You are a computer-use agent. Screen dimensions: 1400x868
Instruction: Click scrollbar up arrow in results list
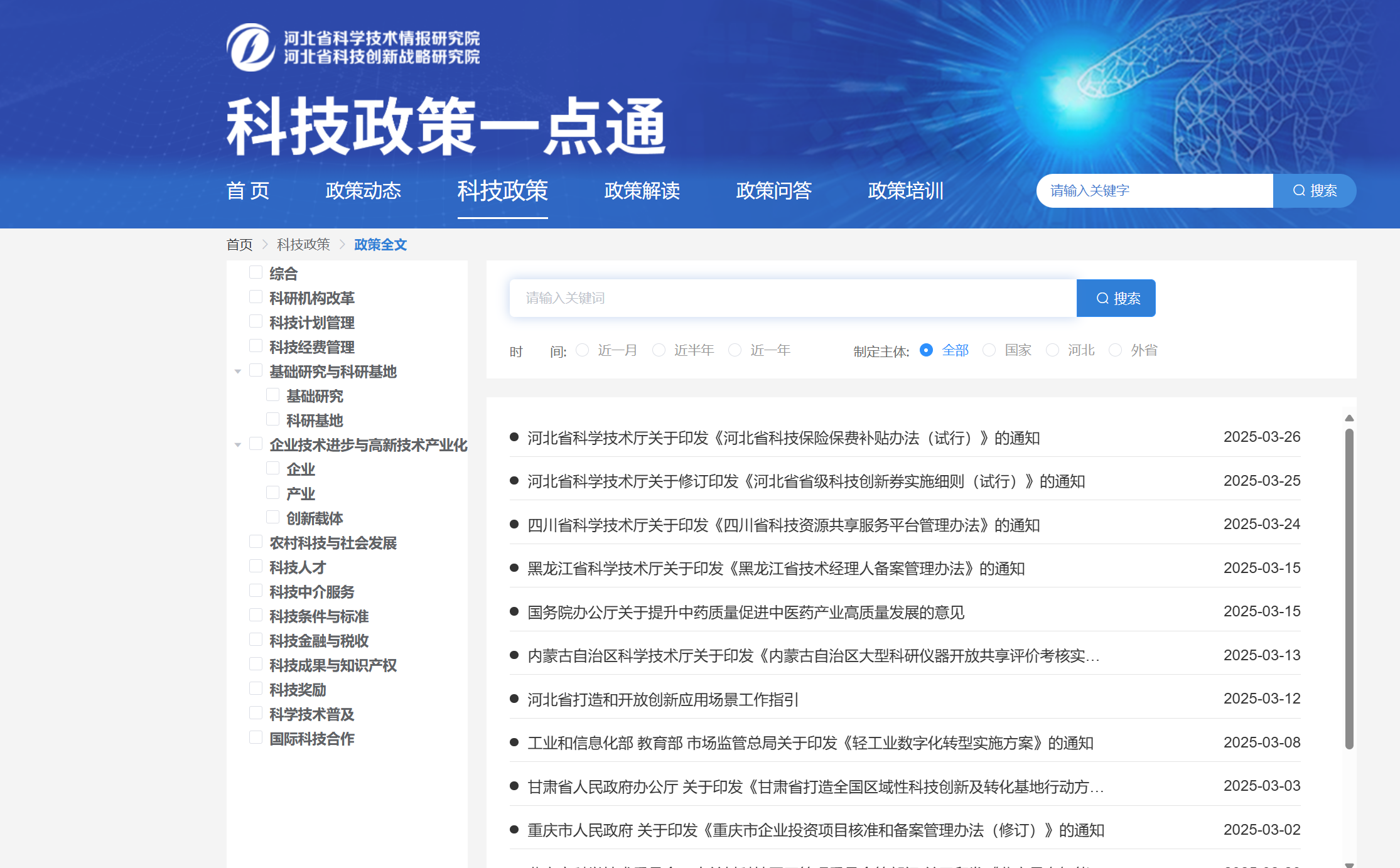1349,418
